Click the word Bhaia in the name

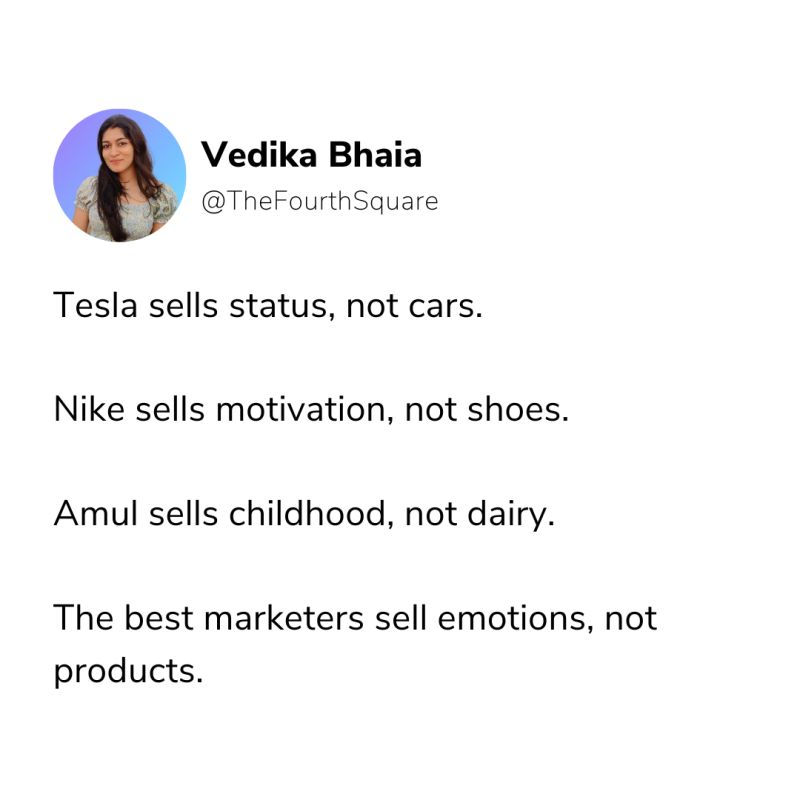click(x=375, y=155)
